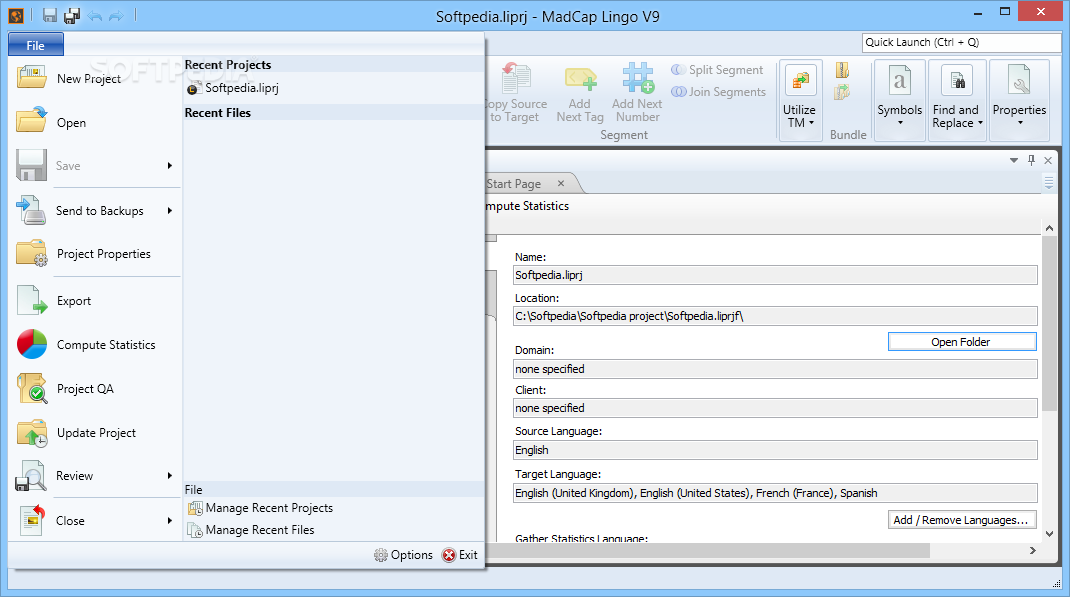Click the MadCap Lingo application icon
The width and height of the screenshot is (1070, 597).
click(x=16, y=15)
